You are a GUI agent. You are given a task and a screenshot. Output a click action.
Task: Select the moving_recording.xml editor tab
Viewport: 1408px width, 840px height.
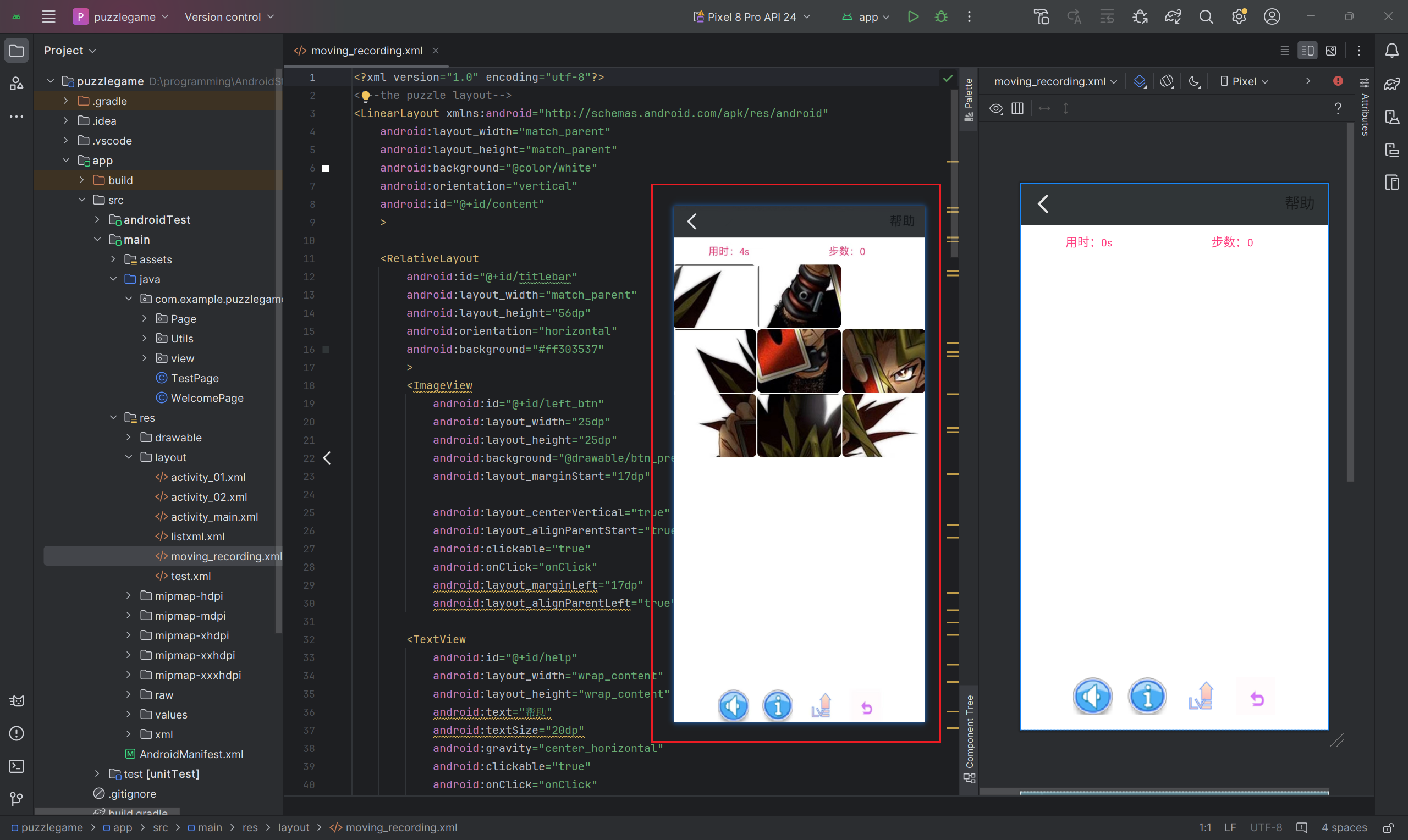pos(366,51)
